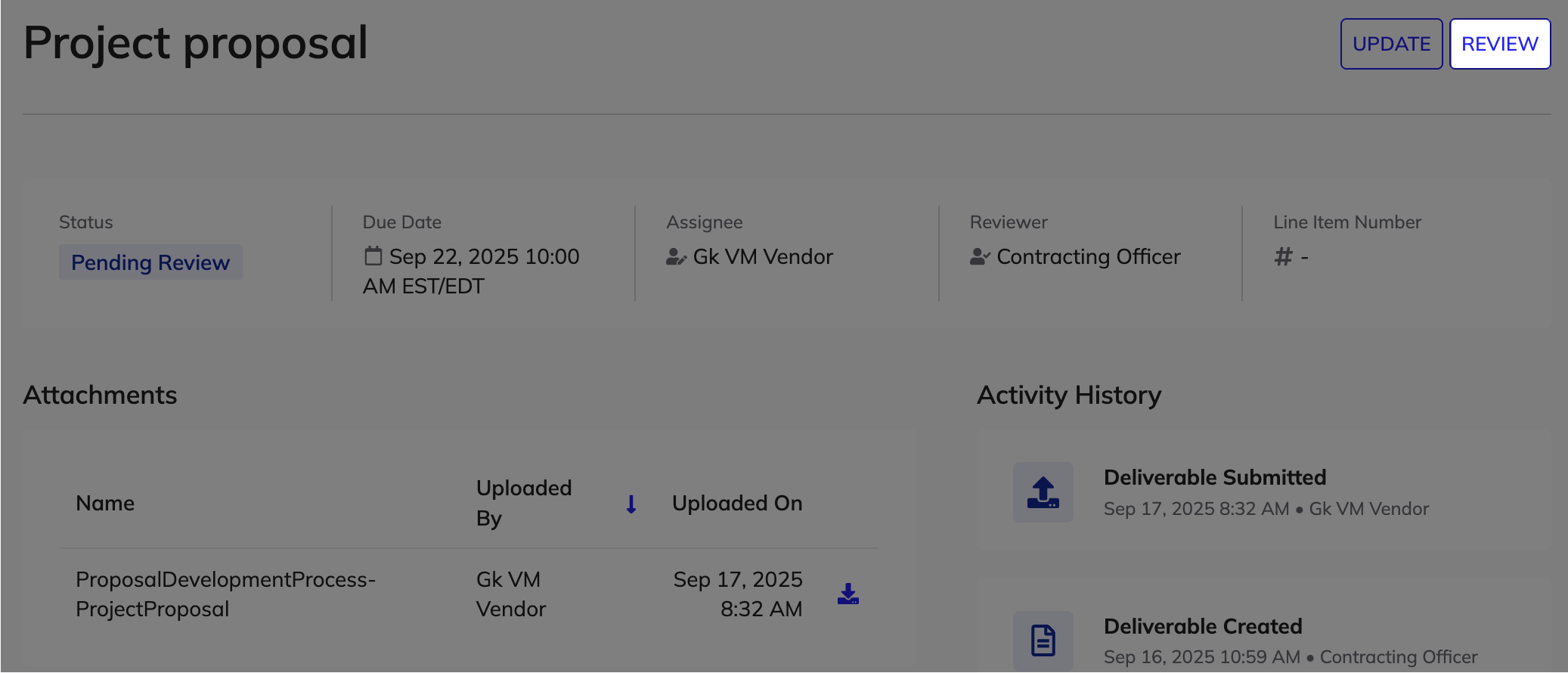Viewport: 1568px width, 673px height.
Task: Toggle sort arrow beside Uploaded By
Action: [631, 504]
